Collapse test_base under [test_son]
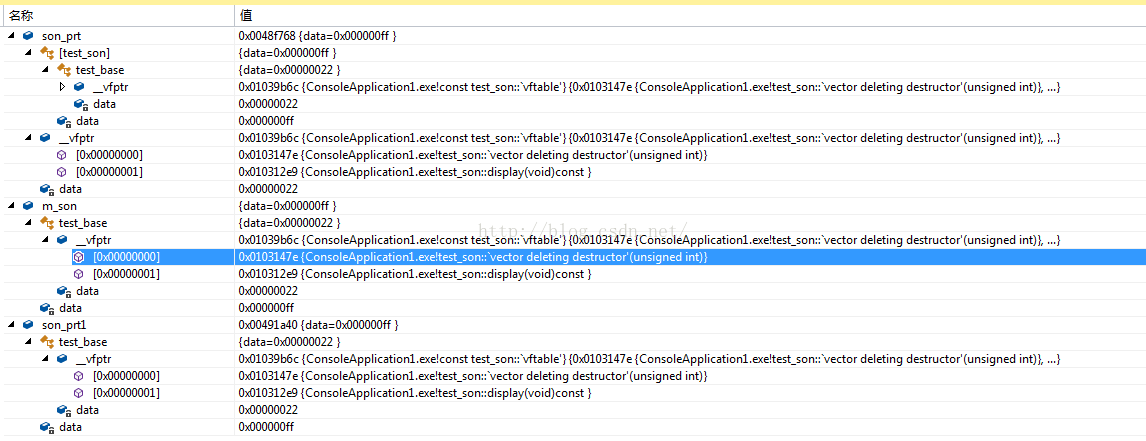This screenshot has width=1146, height=441. (45, 70)
